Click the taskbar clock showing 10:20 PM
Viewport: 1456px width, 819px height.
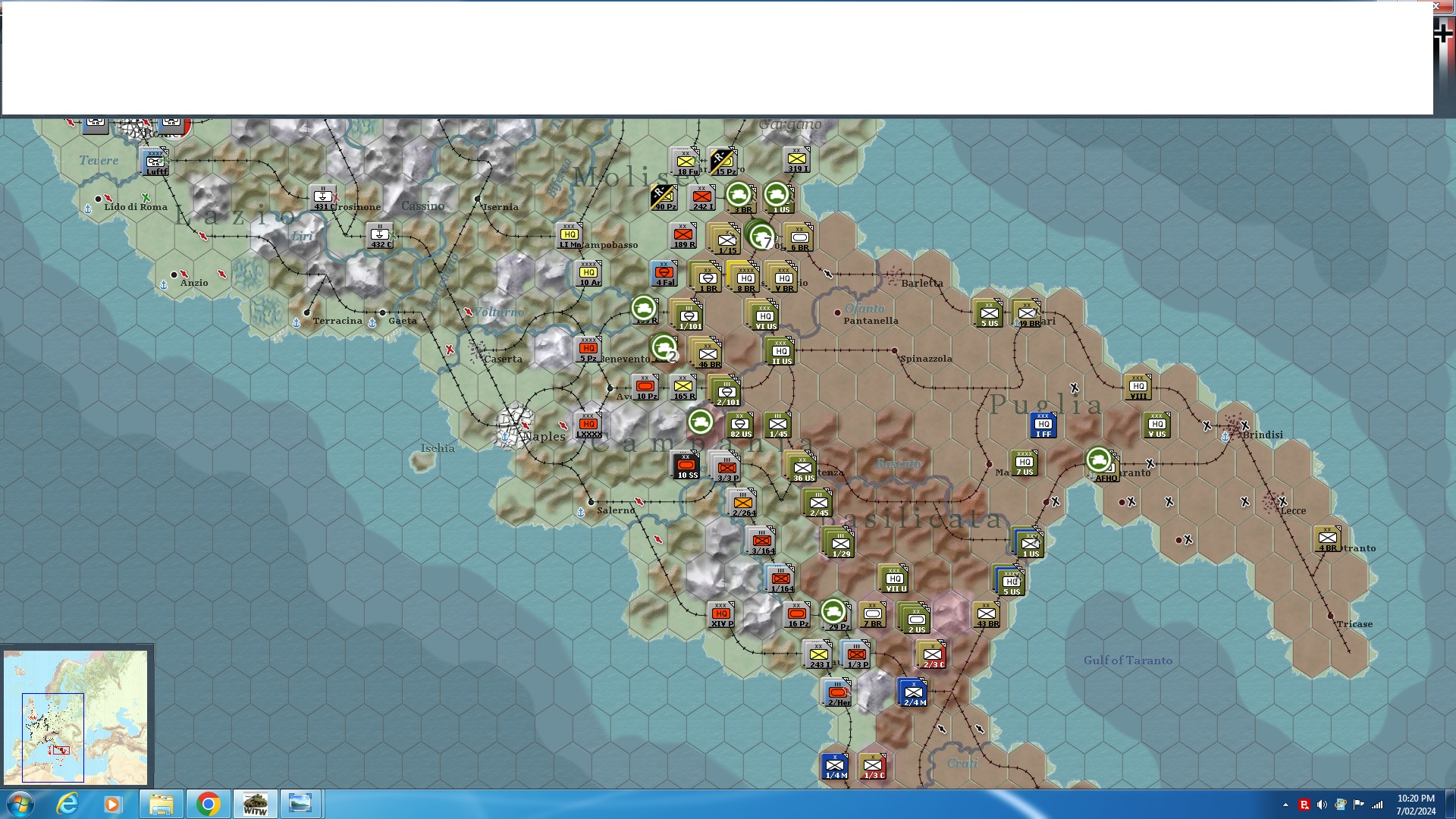point(1415,804)
